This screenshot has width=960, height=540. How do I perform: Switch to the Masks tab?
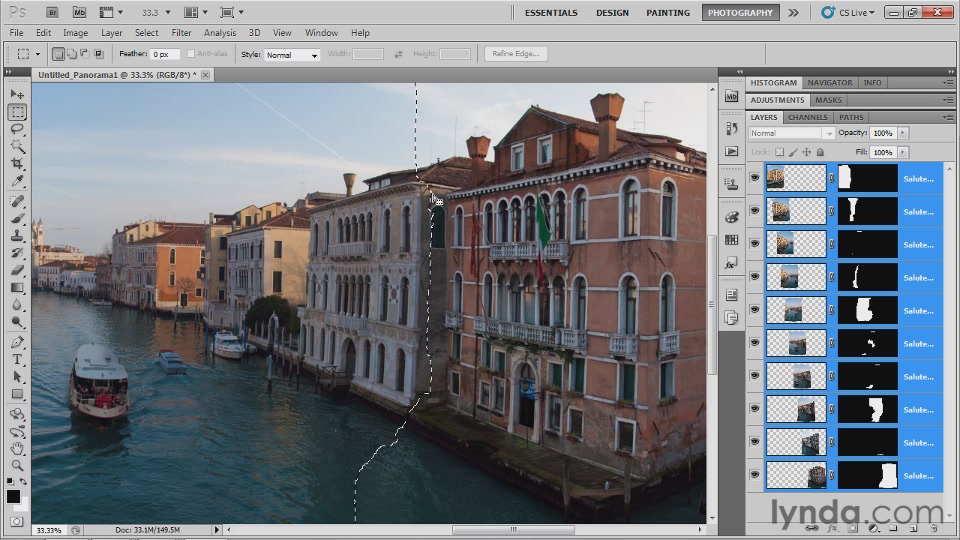pos(828,100)
